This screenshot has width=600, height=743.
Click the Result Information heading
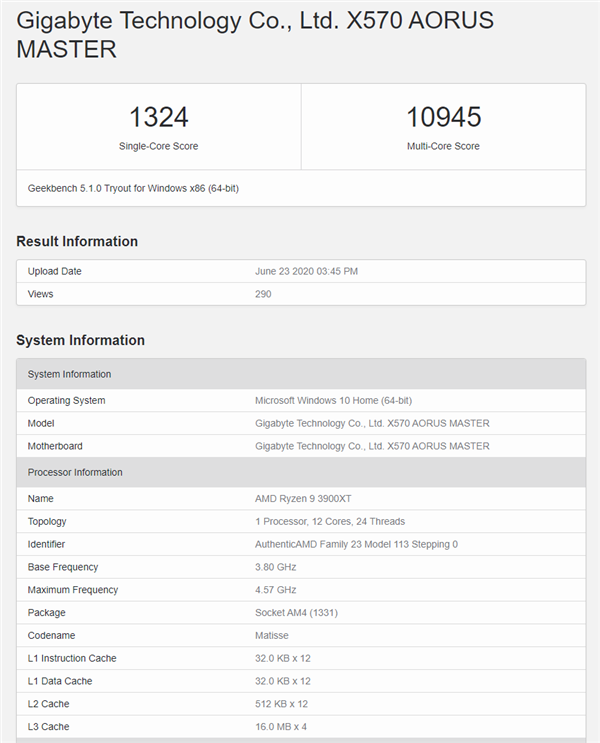[x=77, y=241]
